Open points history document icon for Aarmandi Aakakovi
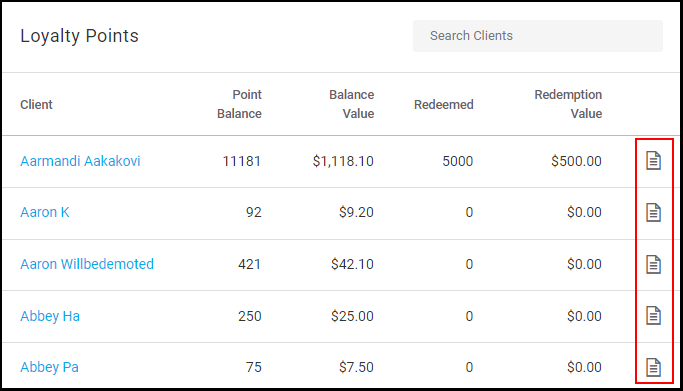Image resolution: width=683 pixels, height=391 pixels. tap(653, 161)
